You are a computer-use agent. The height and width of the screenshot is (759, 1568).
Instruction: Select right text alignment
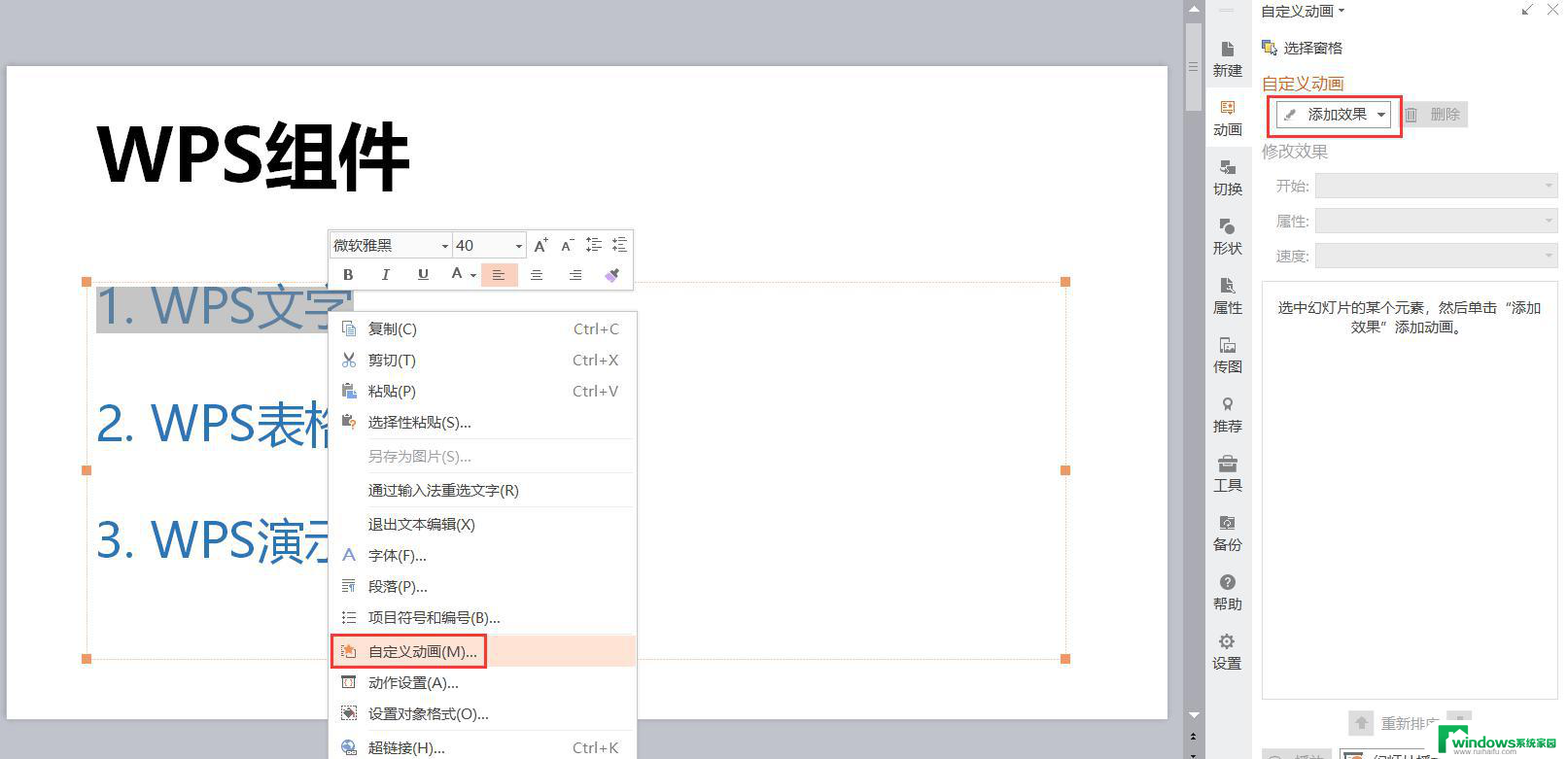(x=575, y=275)
